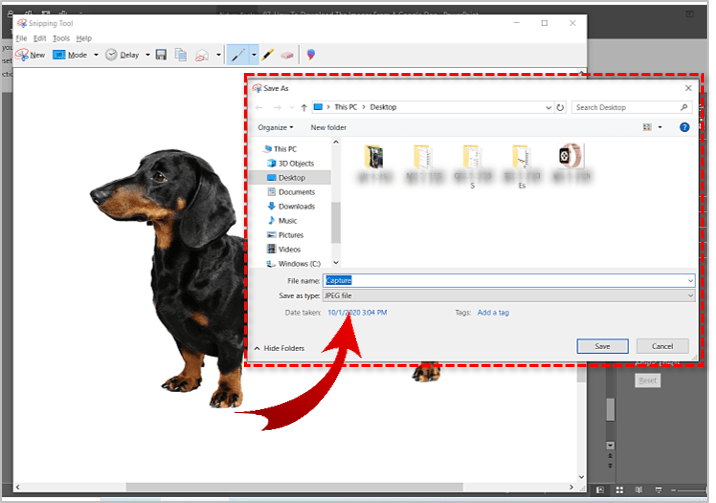Select the yellow Highlighter tool

coord(269,55)
